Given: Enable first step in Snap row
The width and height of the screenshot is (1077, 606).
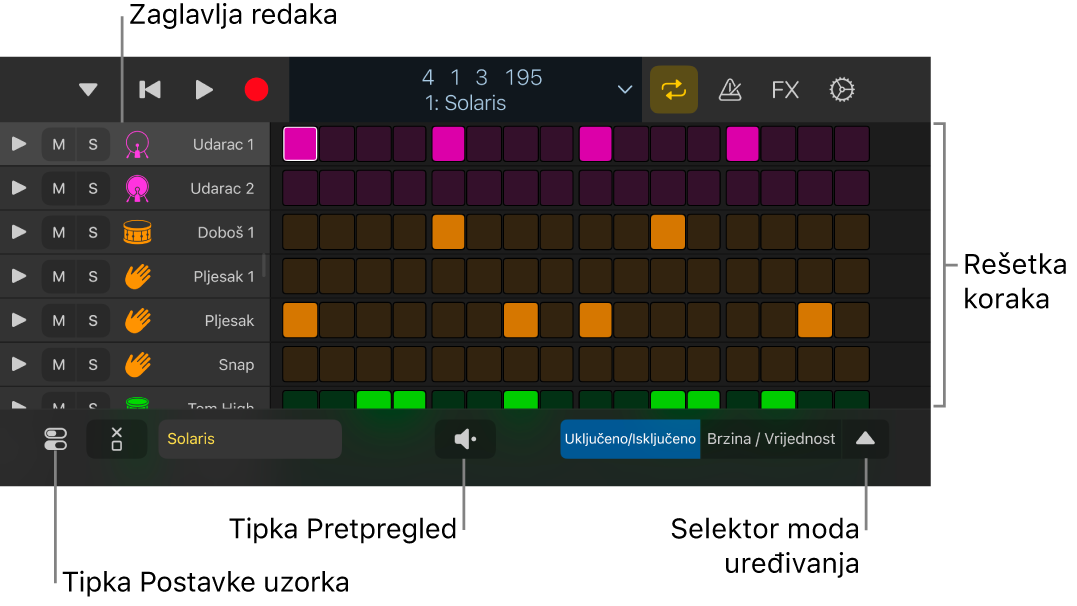Looking at the screenshot, I should (x=300, y=363).
